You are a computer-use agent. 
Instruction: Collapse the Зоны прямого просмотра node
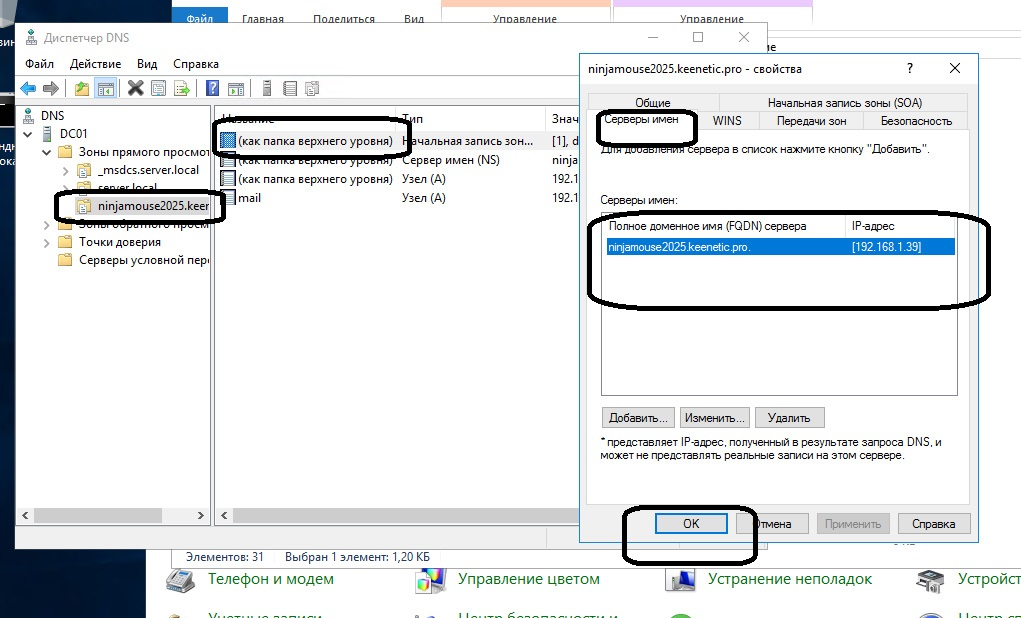pyautogui.click(x=46, y=152)
